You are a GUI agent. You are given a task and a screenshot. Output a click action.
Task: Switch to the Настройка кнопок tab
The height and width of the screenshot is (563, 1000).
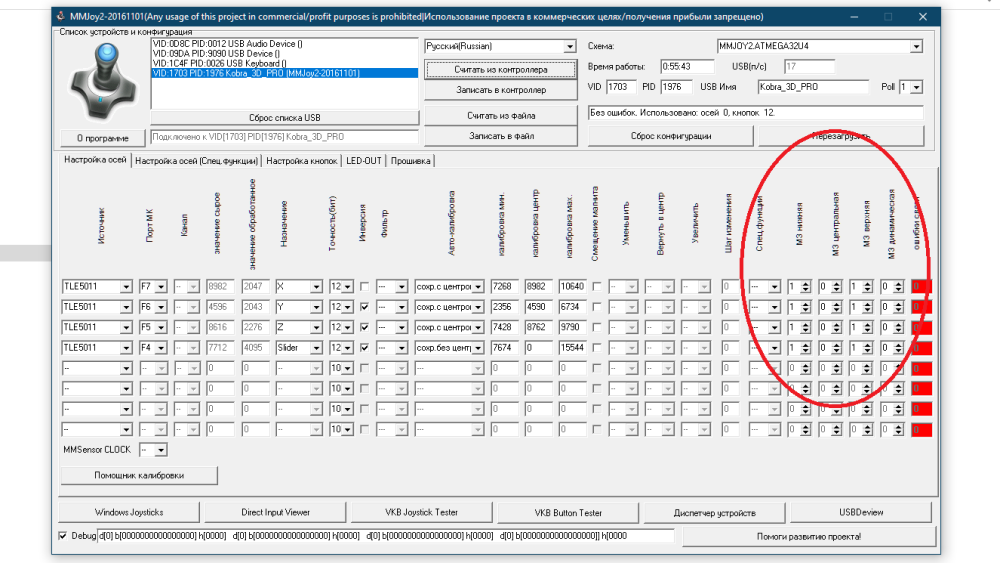point(302,161)
